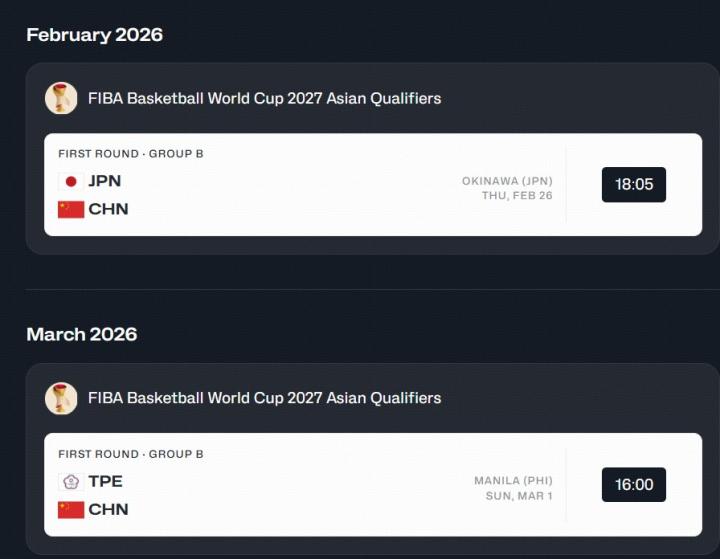Open the Asian Qualifiers title under March 2026
This screenshot has width=720, height=559.
click(264, 398)
